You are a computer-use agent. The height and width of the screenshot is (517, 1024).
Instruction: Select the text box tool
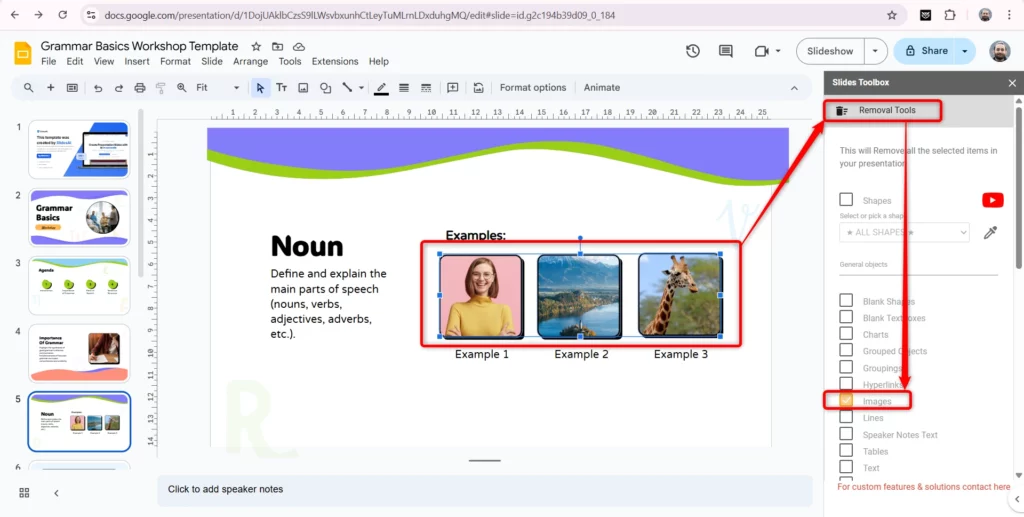282,88
